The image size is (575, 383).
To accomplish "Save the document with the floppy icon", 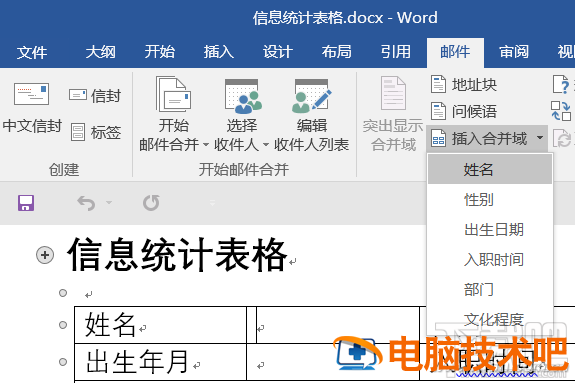I will tap(26, 203).
